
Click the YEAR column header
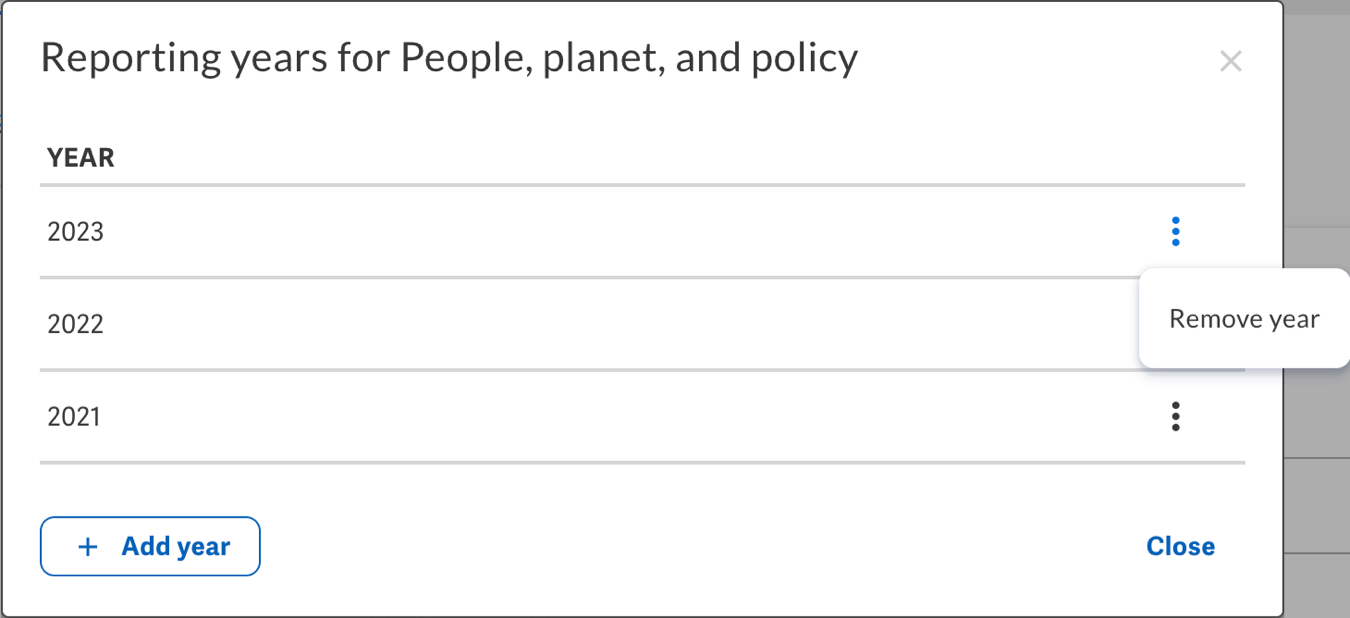[81, 158]
